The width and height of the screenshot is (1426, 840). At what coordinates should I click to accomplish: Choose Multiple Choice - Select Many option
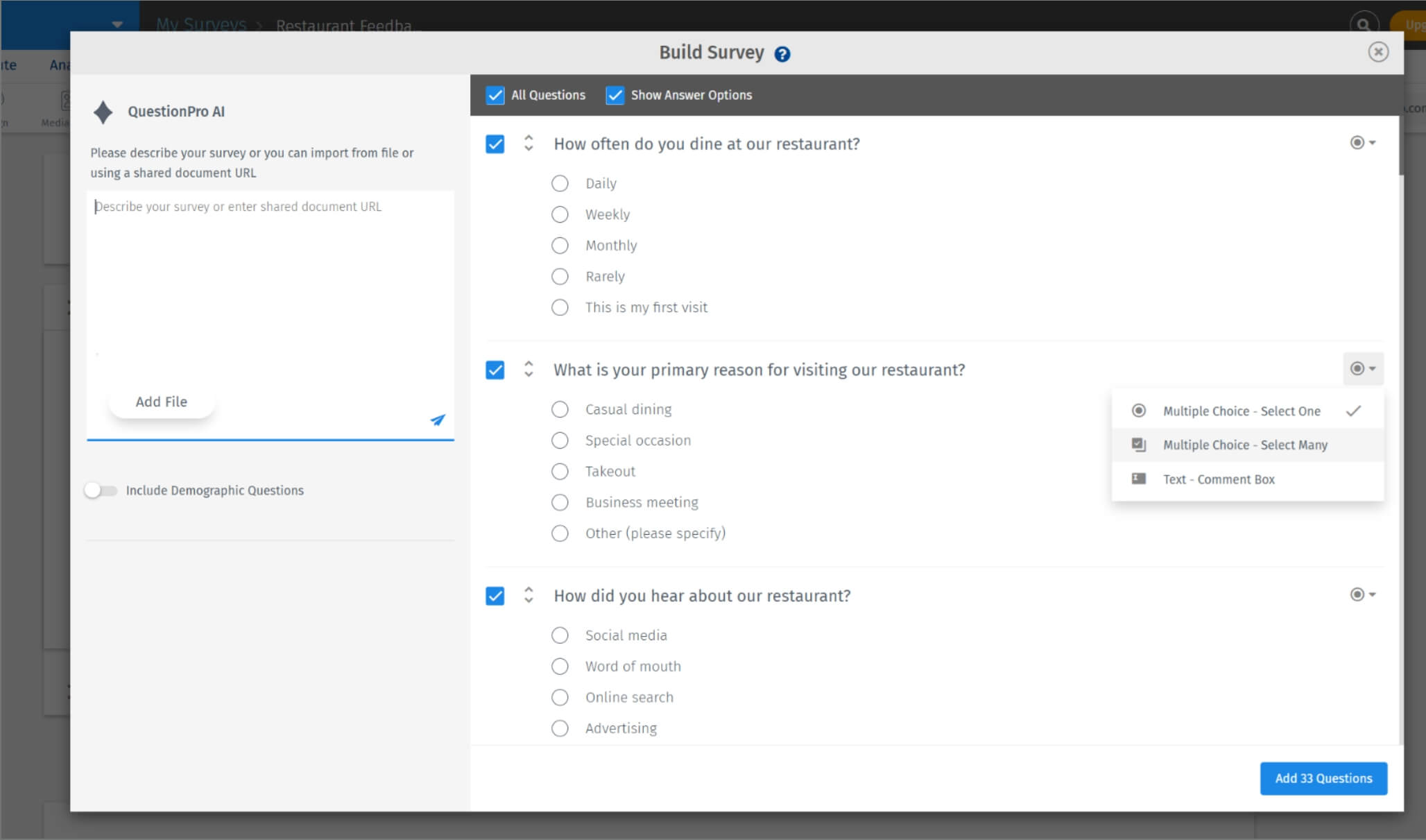(1245, 445)
